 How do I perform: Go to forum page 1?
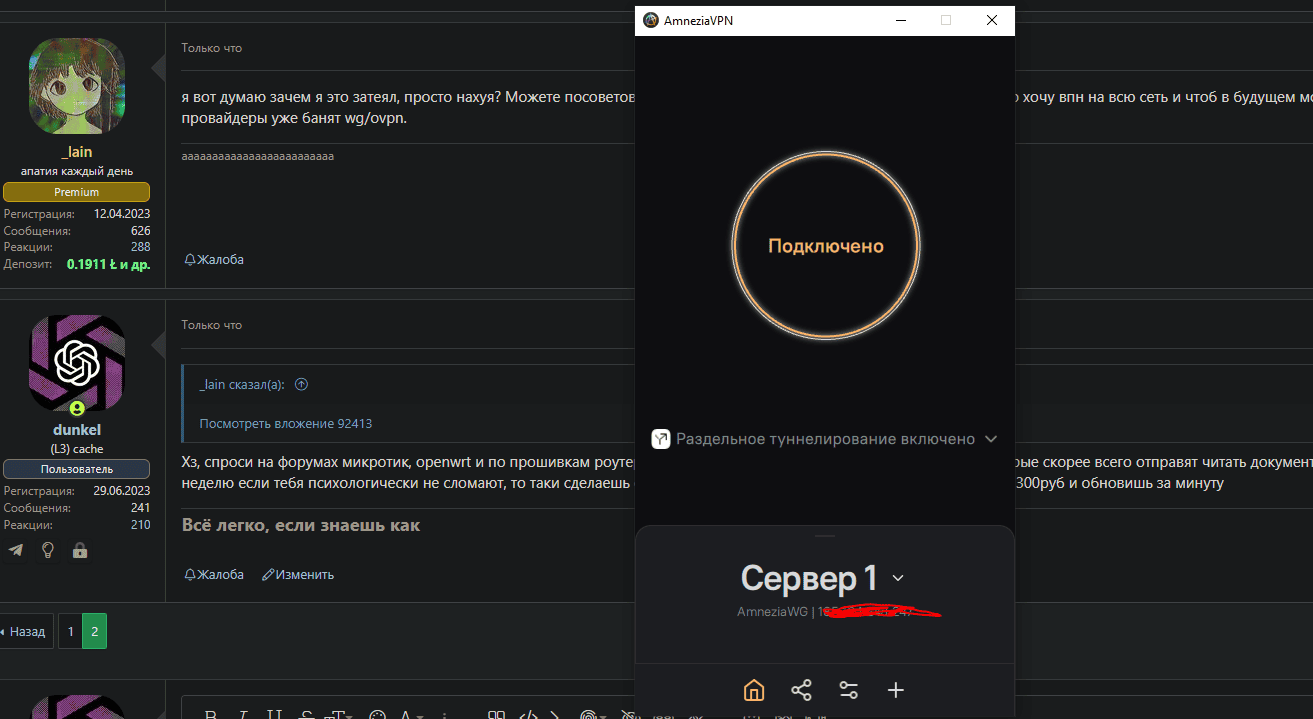[70, 631]
